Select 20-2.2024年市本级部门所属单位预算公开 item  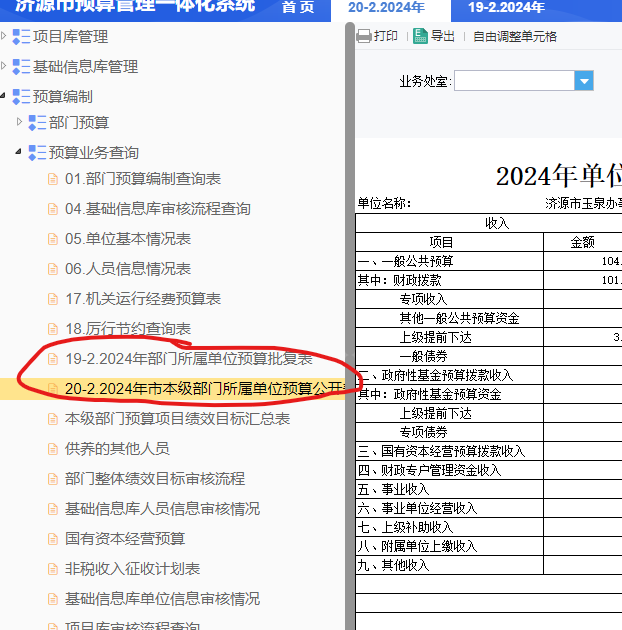tap(205, 389)
